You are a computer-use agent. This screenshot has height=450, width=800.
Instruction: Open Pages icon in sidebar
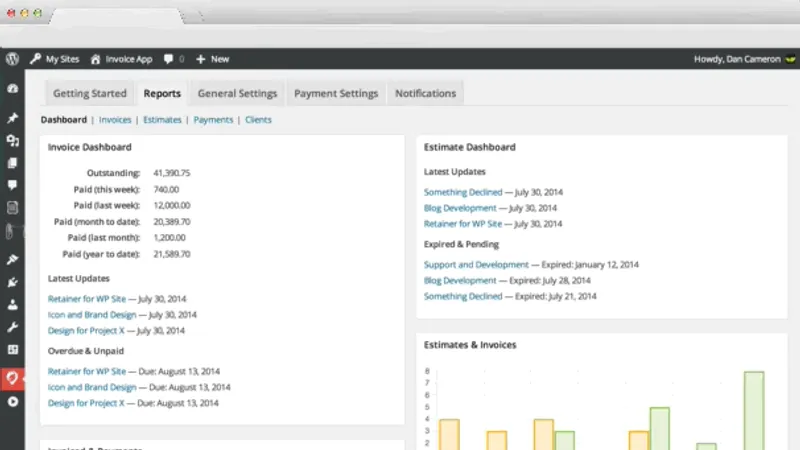[12, 163]
